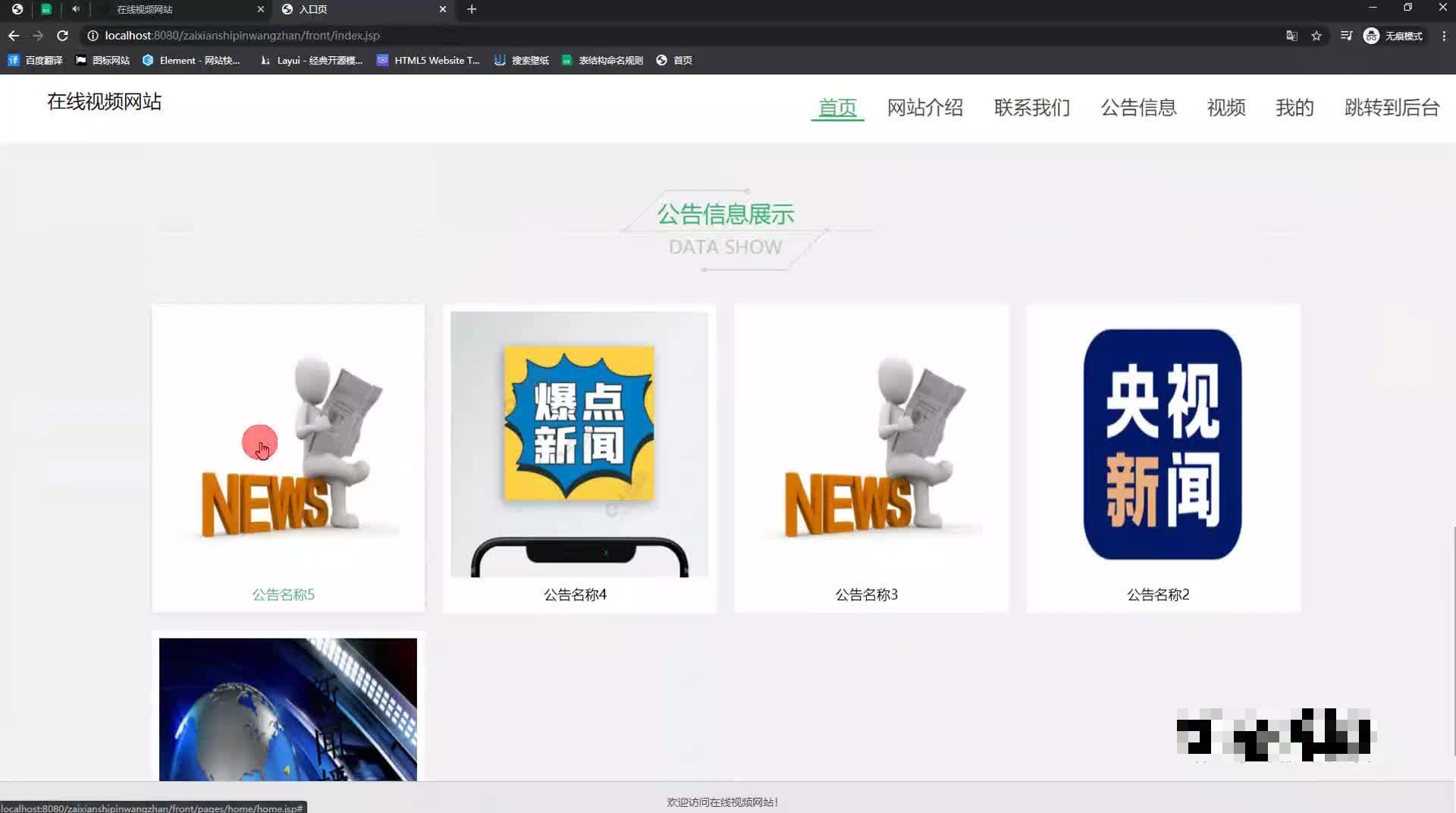Open the 百度翻译 bookmark
Screen dimensions: 1456x813
click(36, 60)
